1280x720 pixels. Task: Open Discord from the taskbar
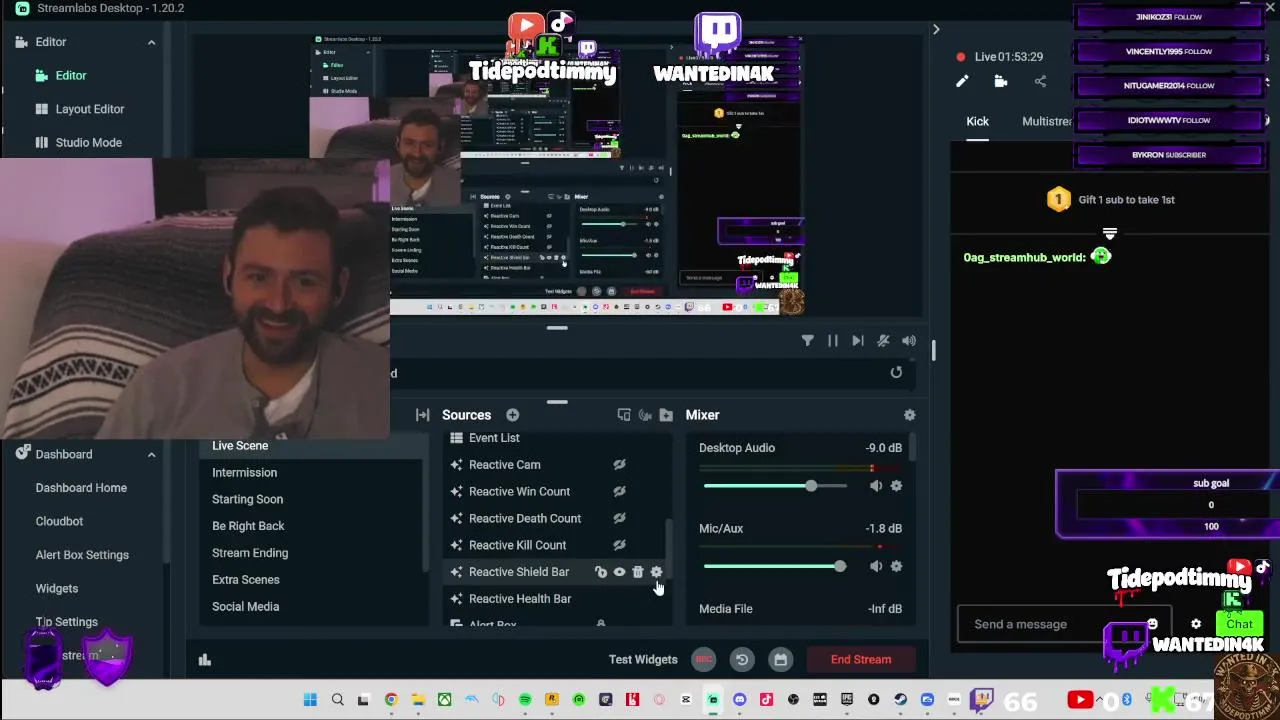(x=739, y=700)
